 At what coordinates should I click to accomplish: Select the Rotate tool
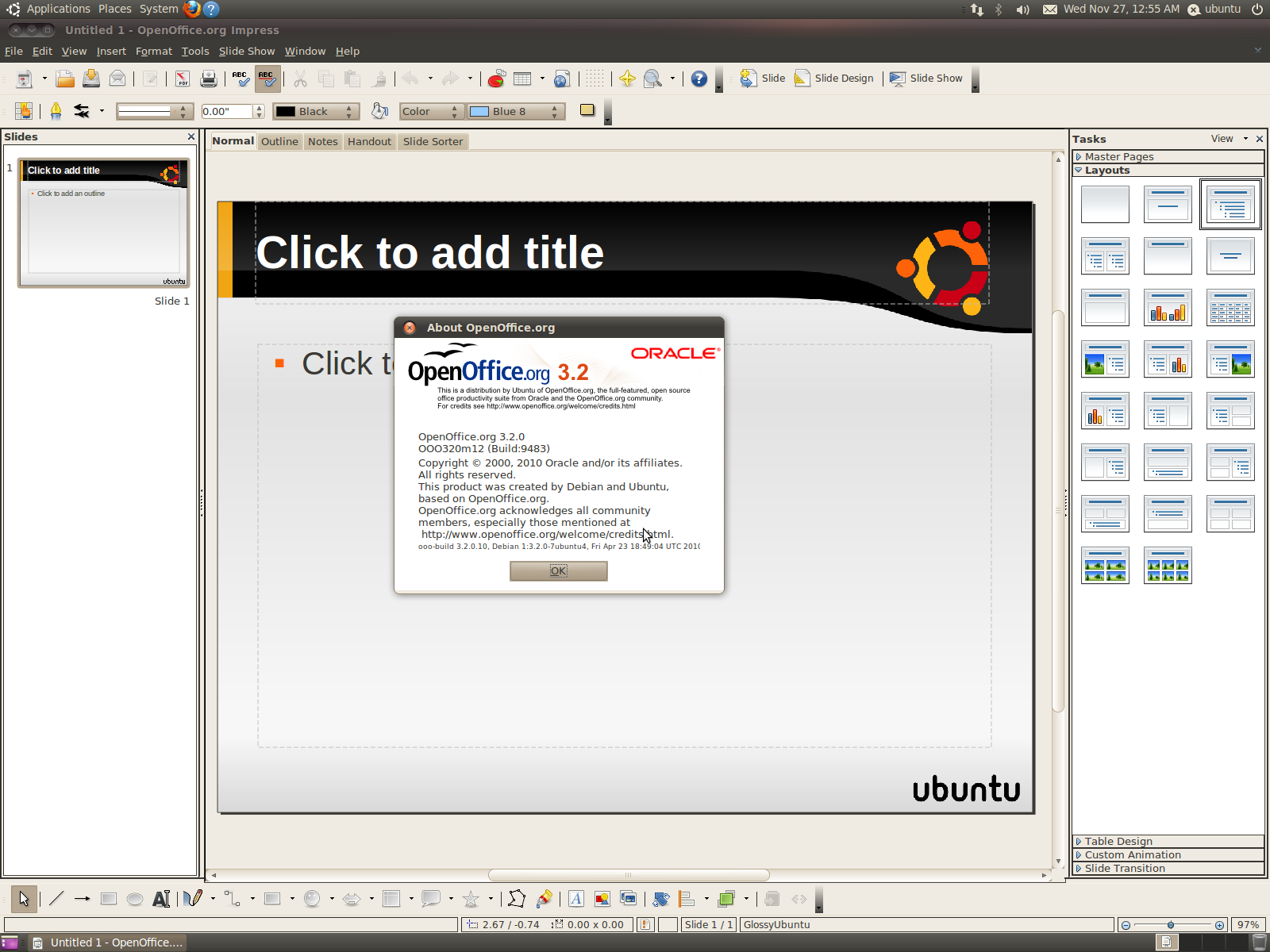(x=661, y=899)
